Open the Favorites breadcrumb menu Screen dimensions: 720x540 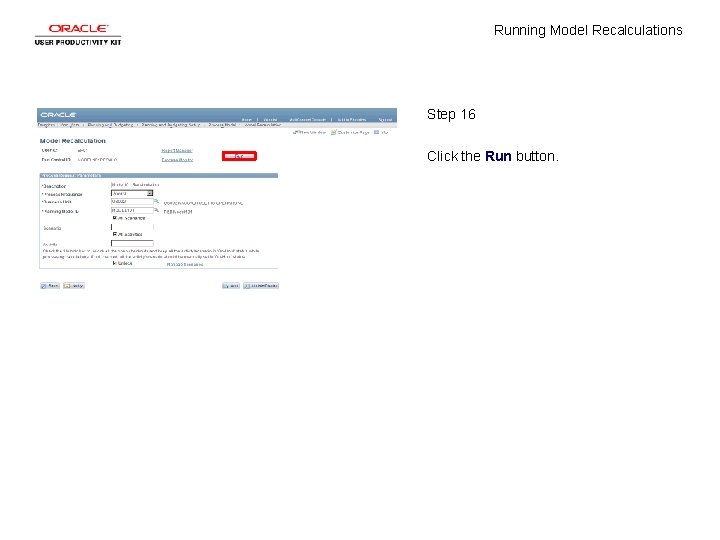coord(46,125)
